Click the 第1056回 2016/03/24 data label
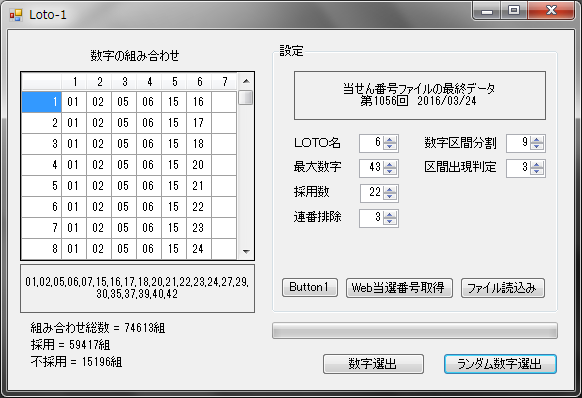The image size is (582, 398). pyautogui.click(x=419, y=101)
